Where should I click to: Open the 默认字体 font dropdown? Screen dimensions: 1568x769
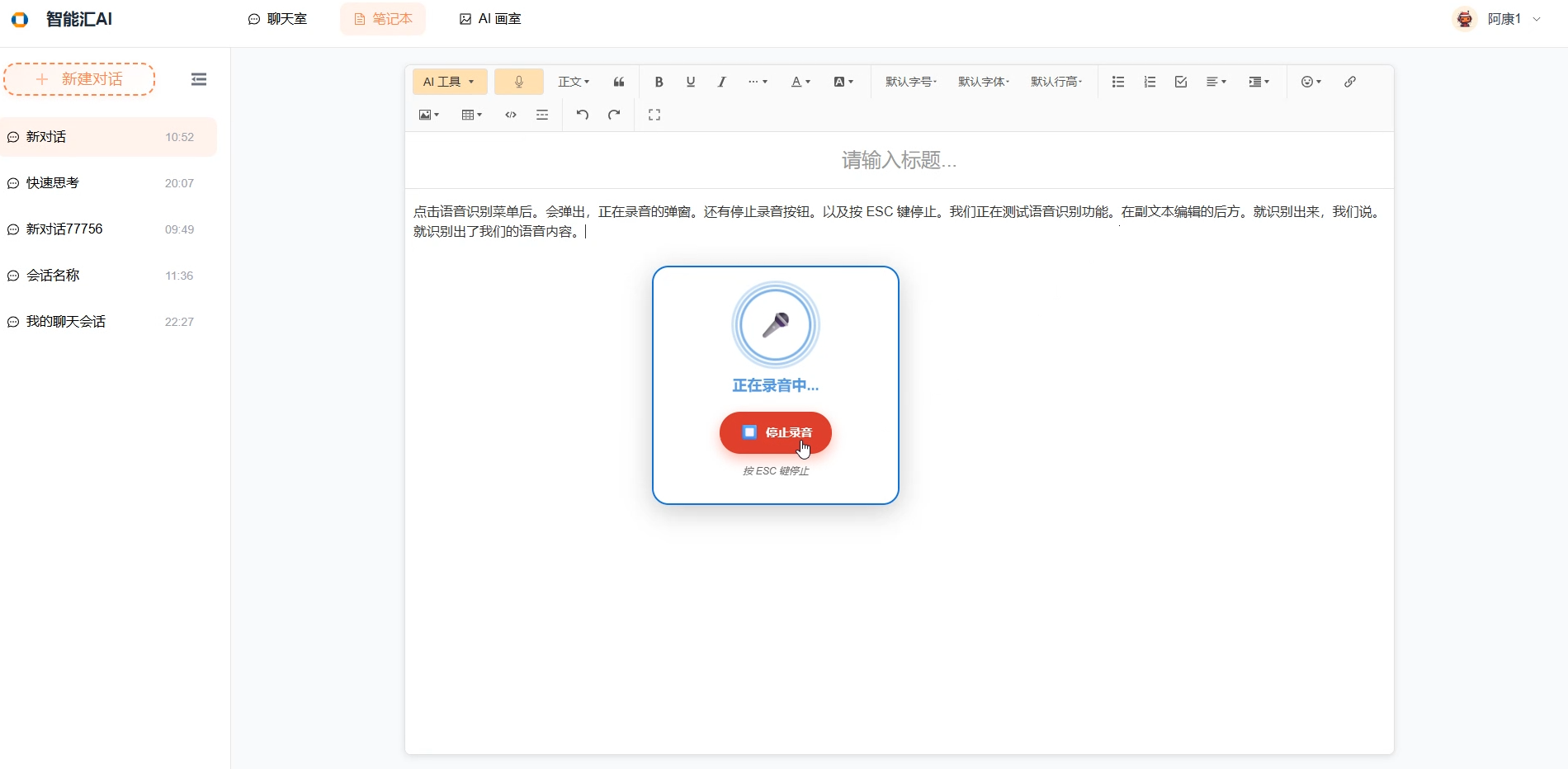click(983, 82)
